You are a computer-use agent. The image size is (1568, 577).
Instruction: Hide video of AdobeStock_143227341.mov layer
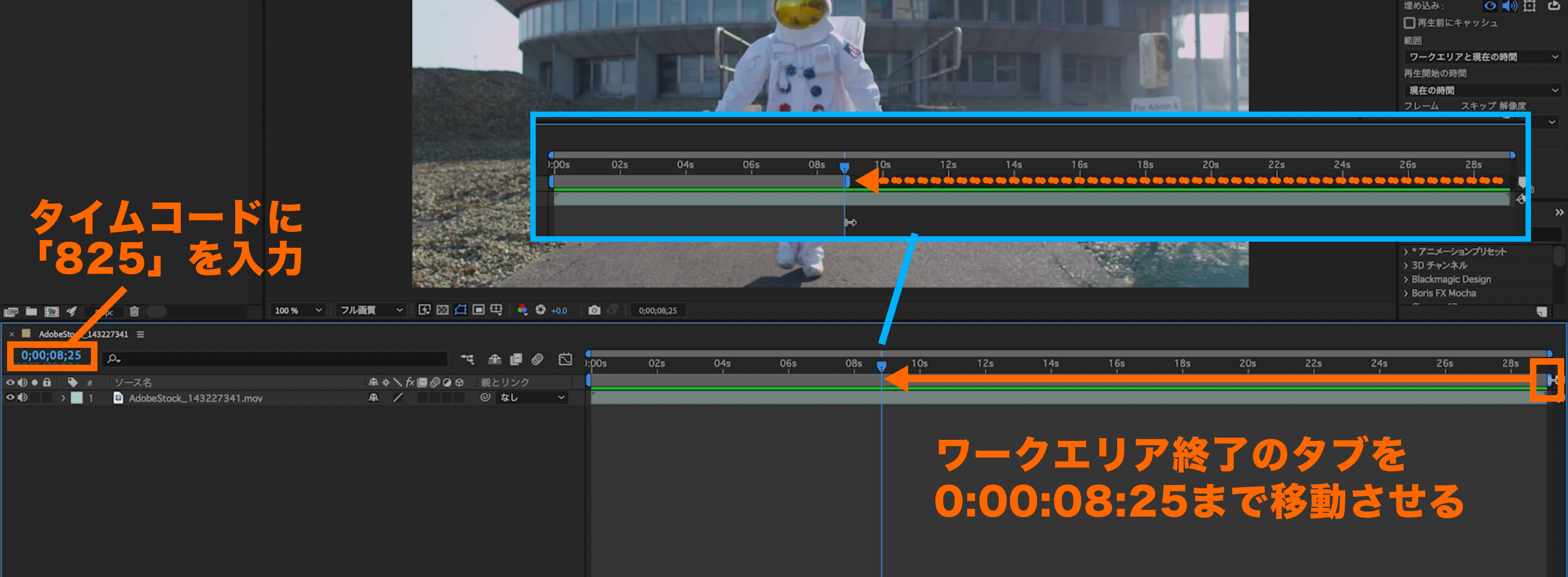[10, 397]
